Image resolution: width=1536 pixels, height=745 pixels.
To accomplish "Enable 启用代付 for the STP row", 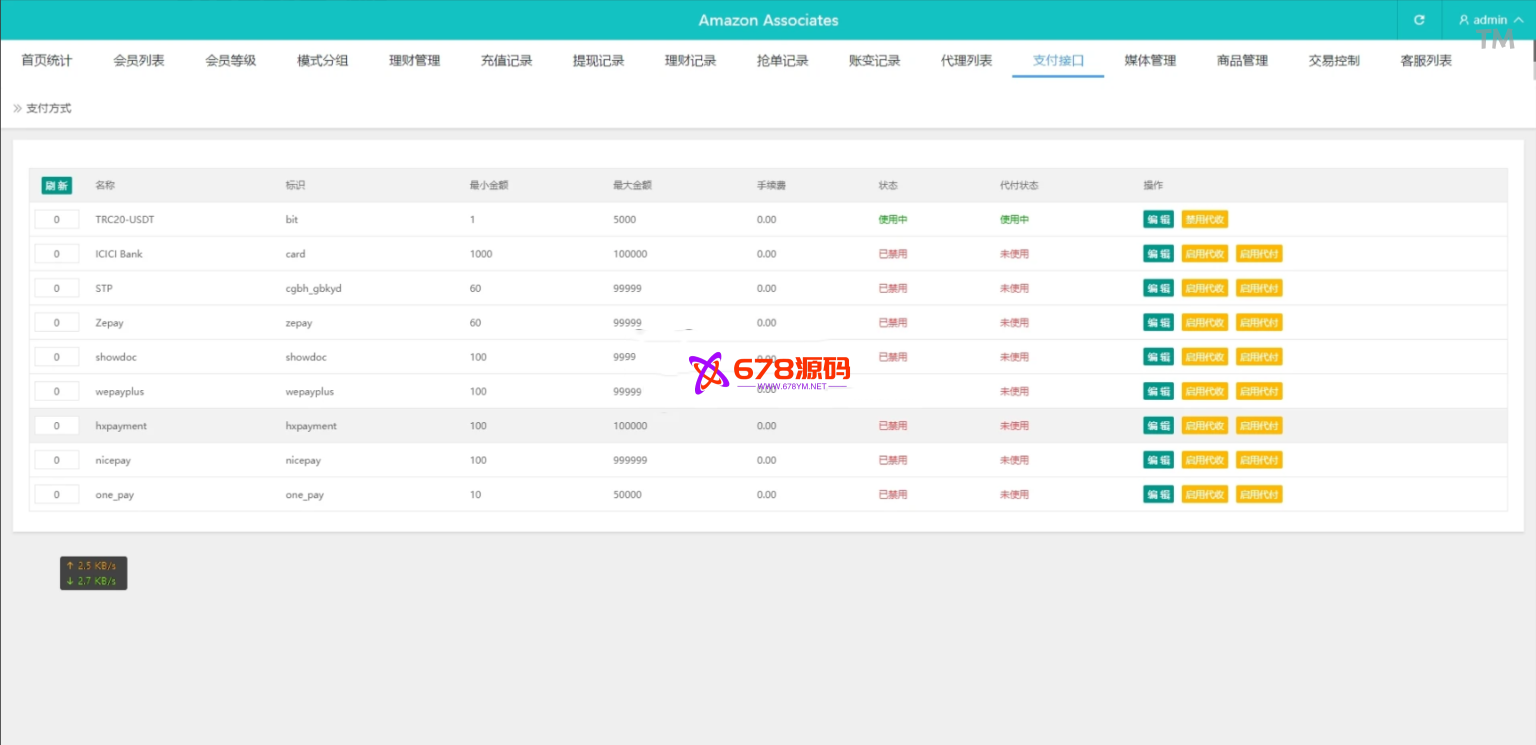I will 1258,288.
